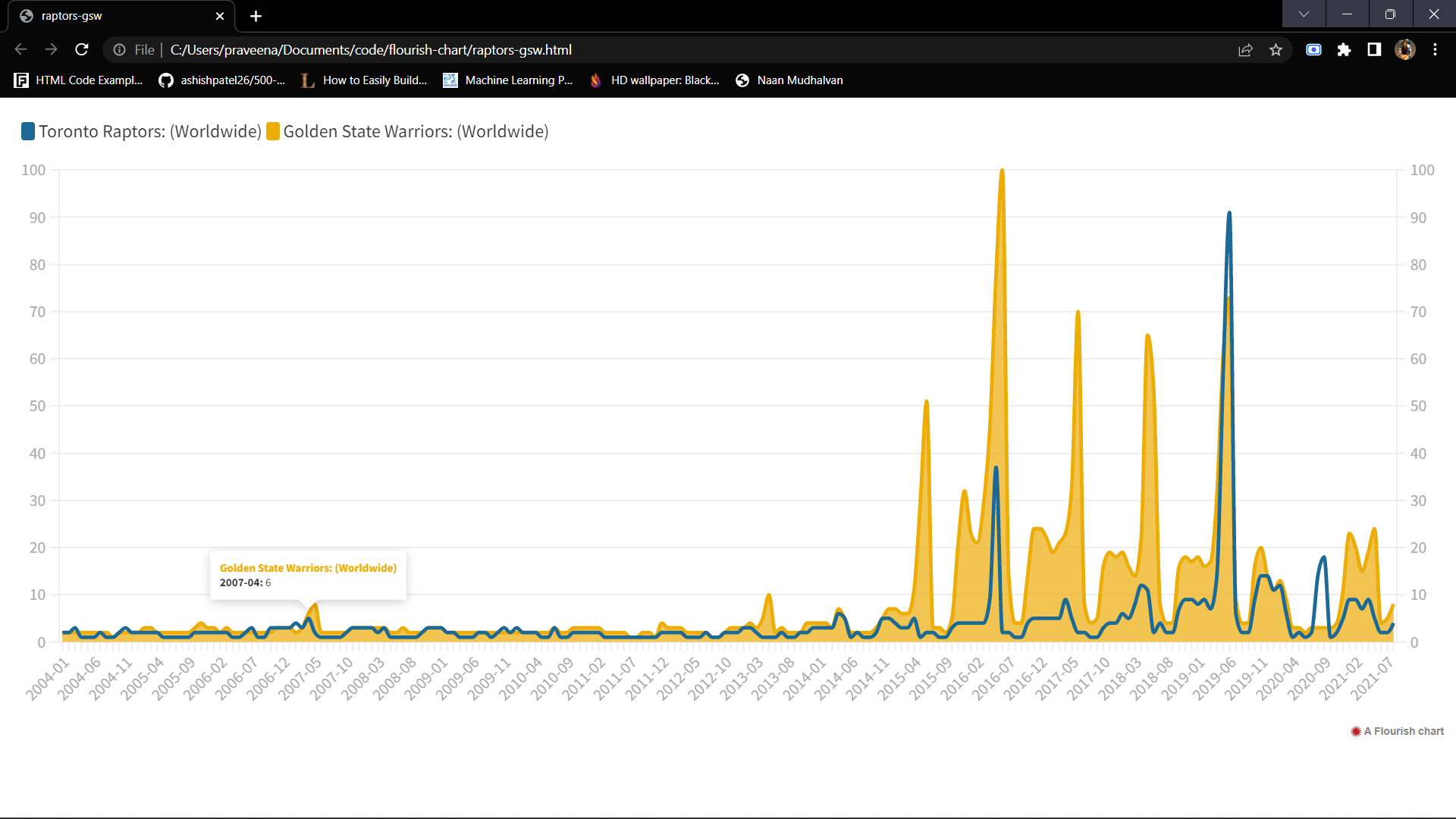This screenshot has height=819, width=1456.
Task: Open the share icon in the address bar
Action: (x=1246, y=50)
